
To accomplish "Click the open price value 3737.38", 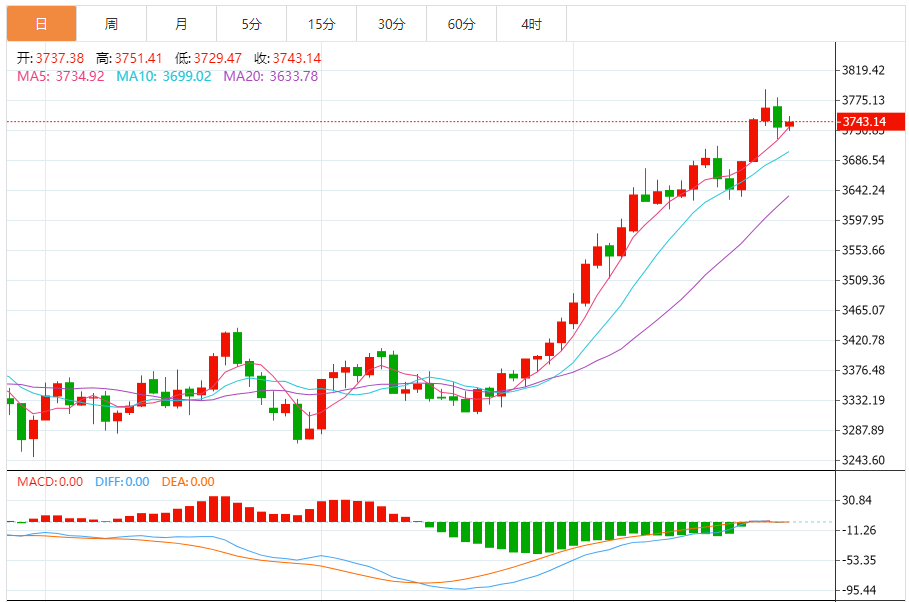I will [60, 58].
